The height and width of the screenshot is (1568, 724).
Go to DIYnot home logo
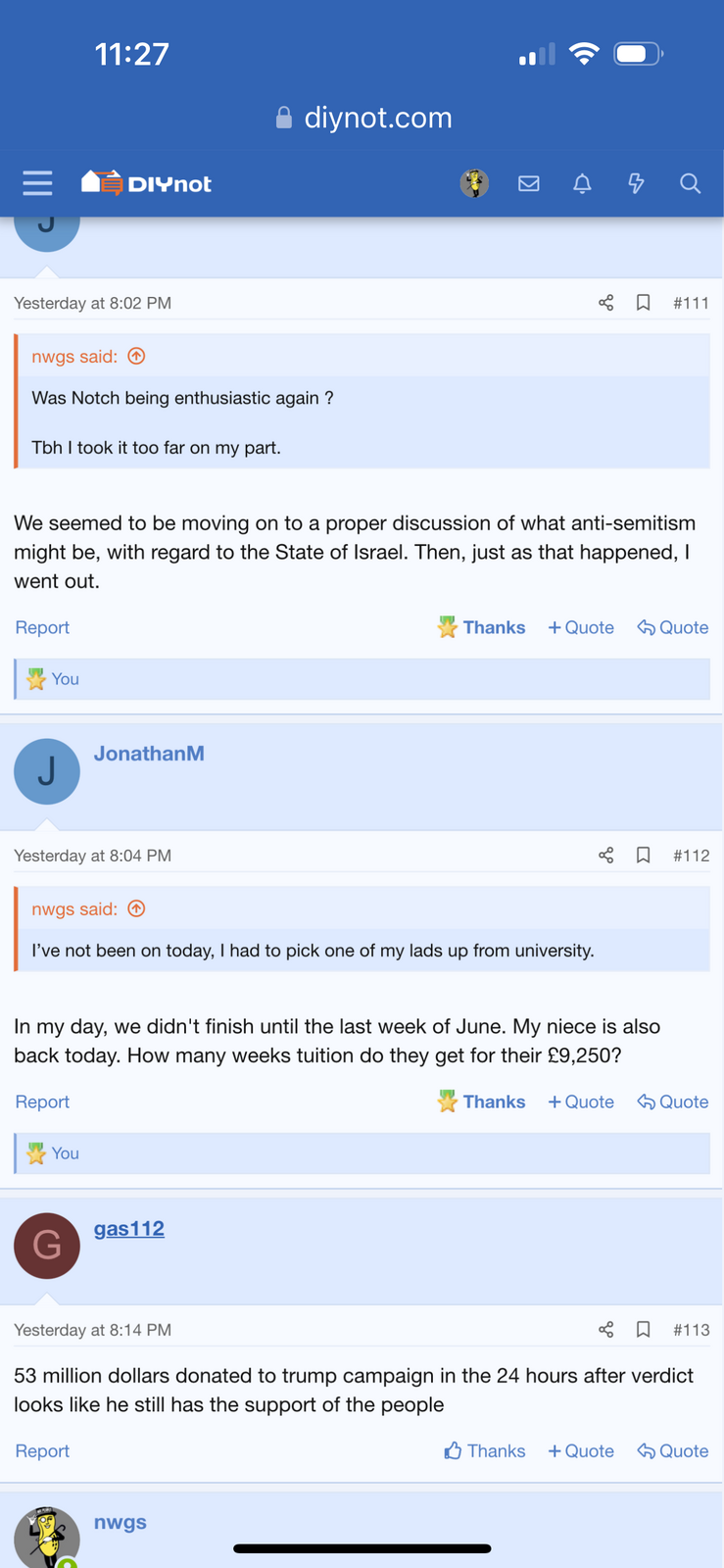(147, 183)
